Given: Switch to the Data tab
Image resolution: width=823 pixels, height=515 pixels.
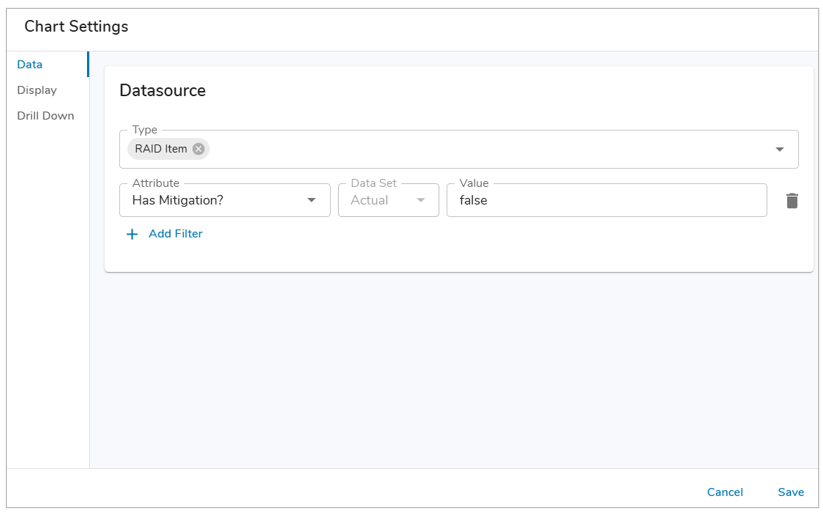Looking at the screenshot, I should [30, 64].
